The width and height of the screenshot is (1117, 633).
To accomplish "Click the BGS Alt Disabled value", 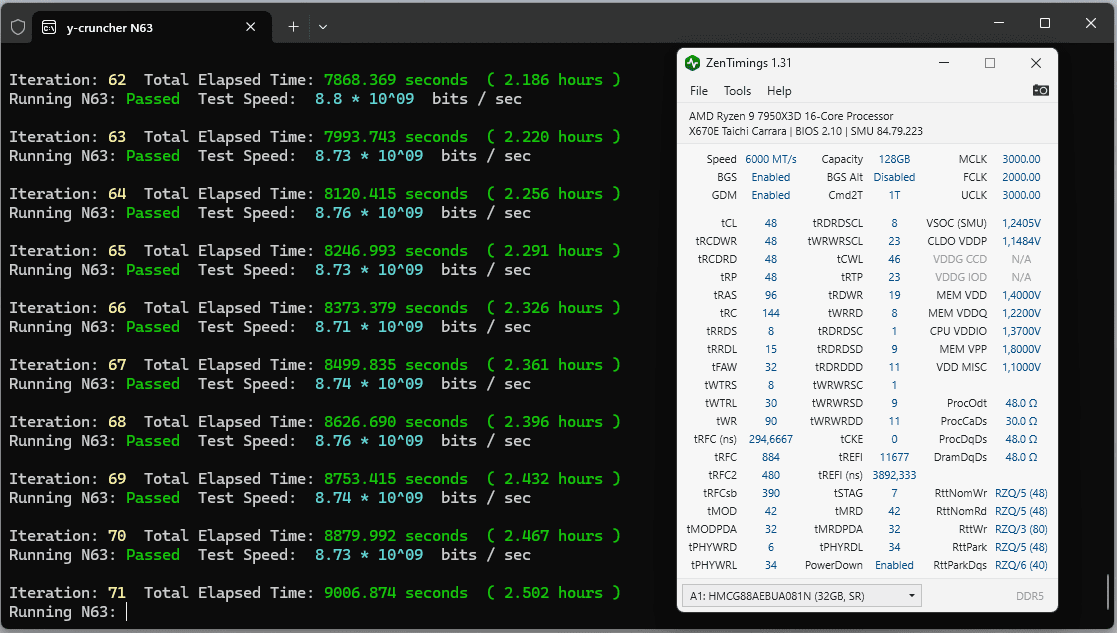I will (894, 177).
